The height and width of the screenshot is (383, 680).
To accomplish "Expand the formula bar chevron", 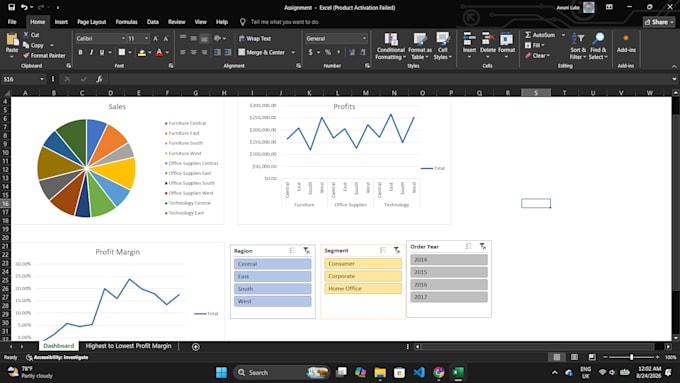I will 674,79.
